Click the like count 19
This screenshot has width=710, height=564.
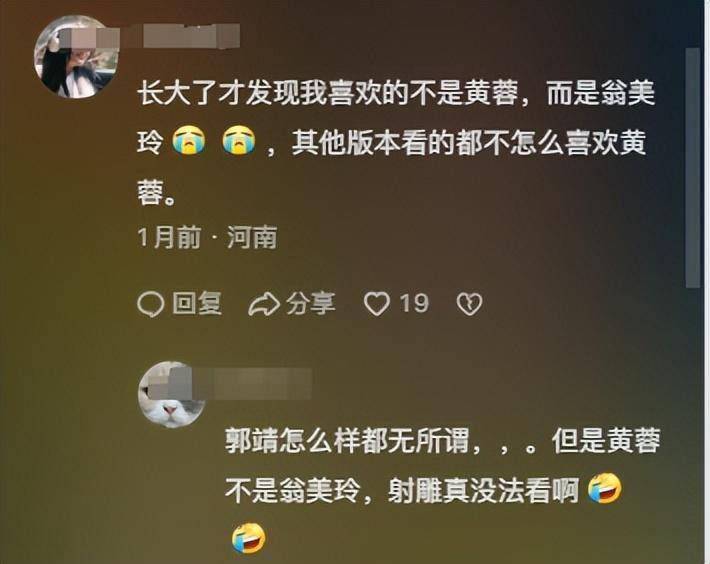(x=414, y=303)
